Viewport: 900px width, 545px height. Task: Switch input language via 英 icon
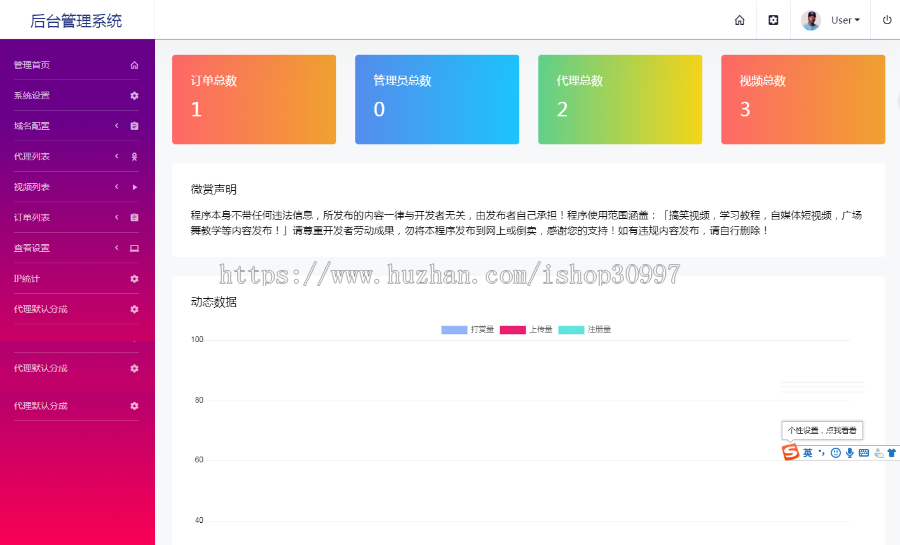(x=808, y=453)
